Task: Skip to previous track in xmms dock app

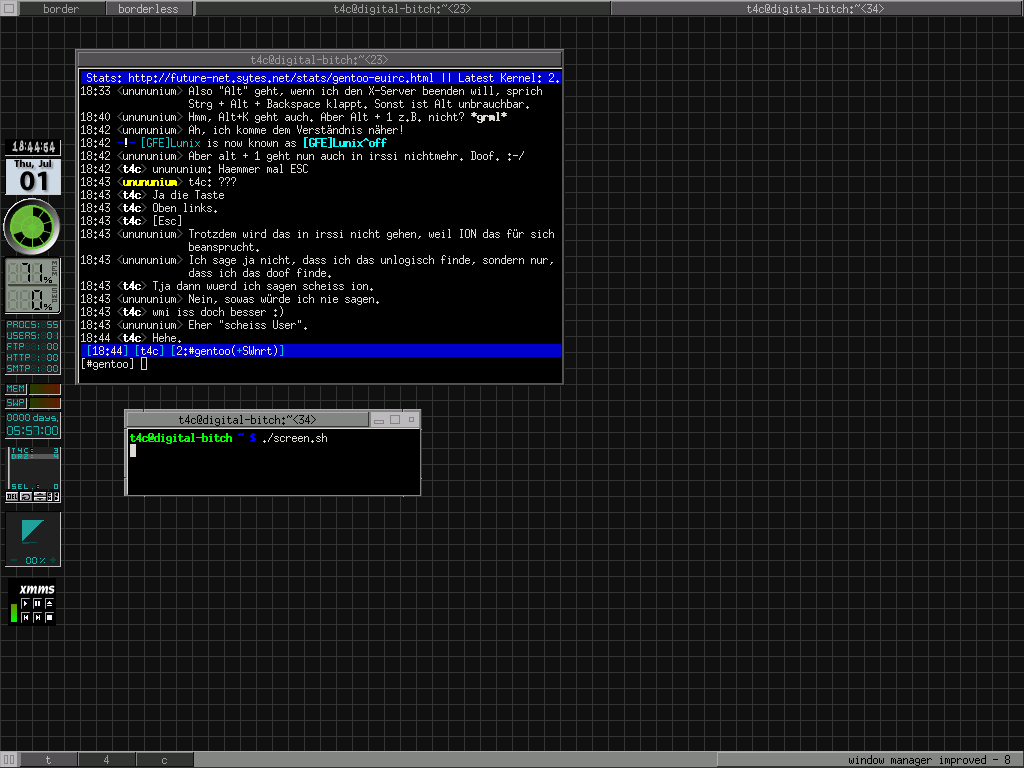Action: pyautogui.click(x=25, y=616)
